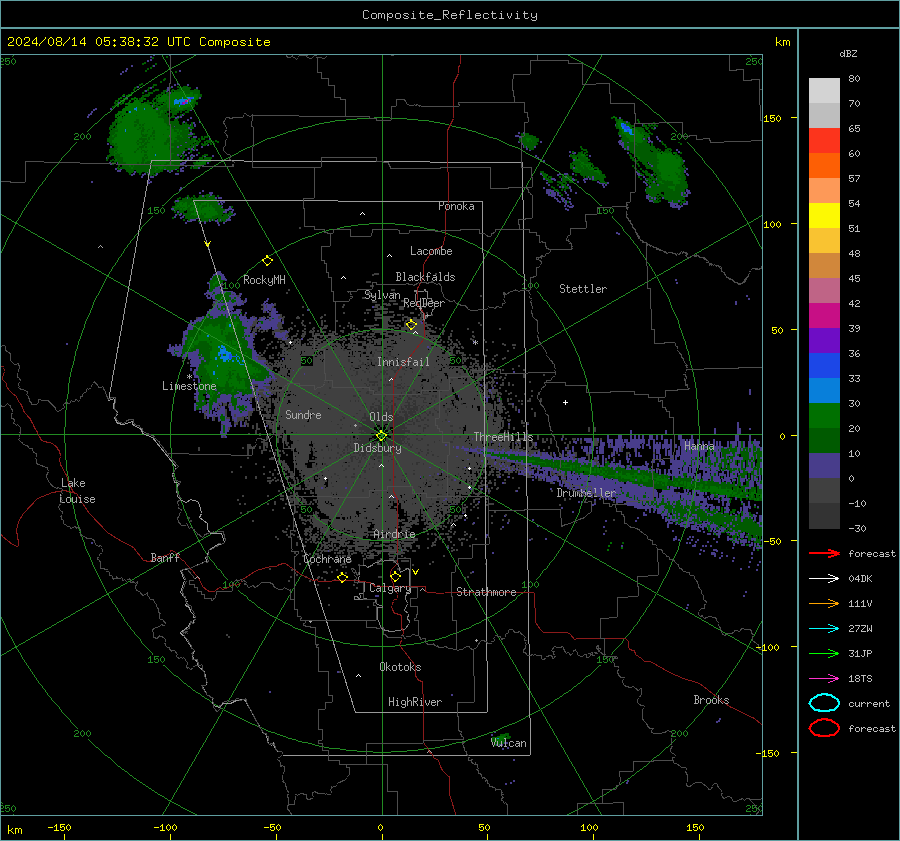Click the Didsbury city label
The height and width of the screenshot is (841, 900).
coord(377,448)
